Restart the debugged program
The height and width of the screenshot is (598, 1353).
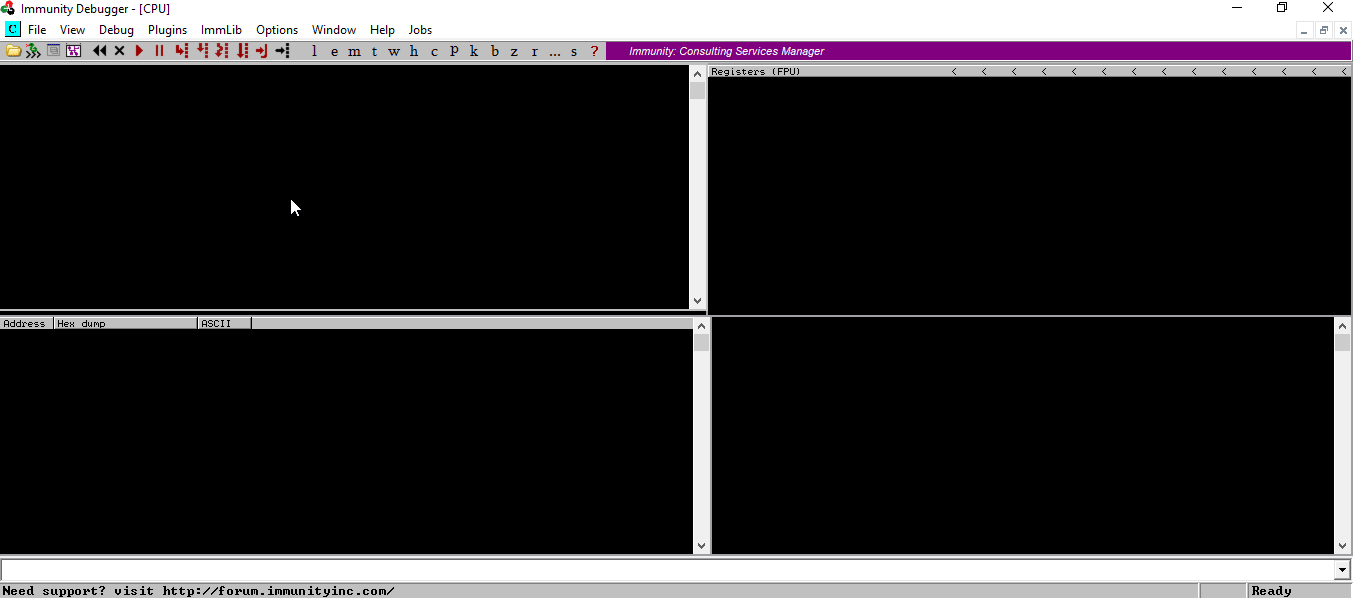point(99,50)
